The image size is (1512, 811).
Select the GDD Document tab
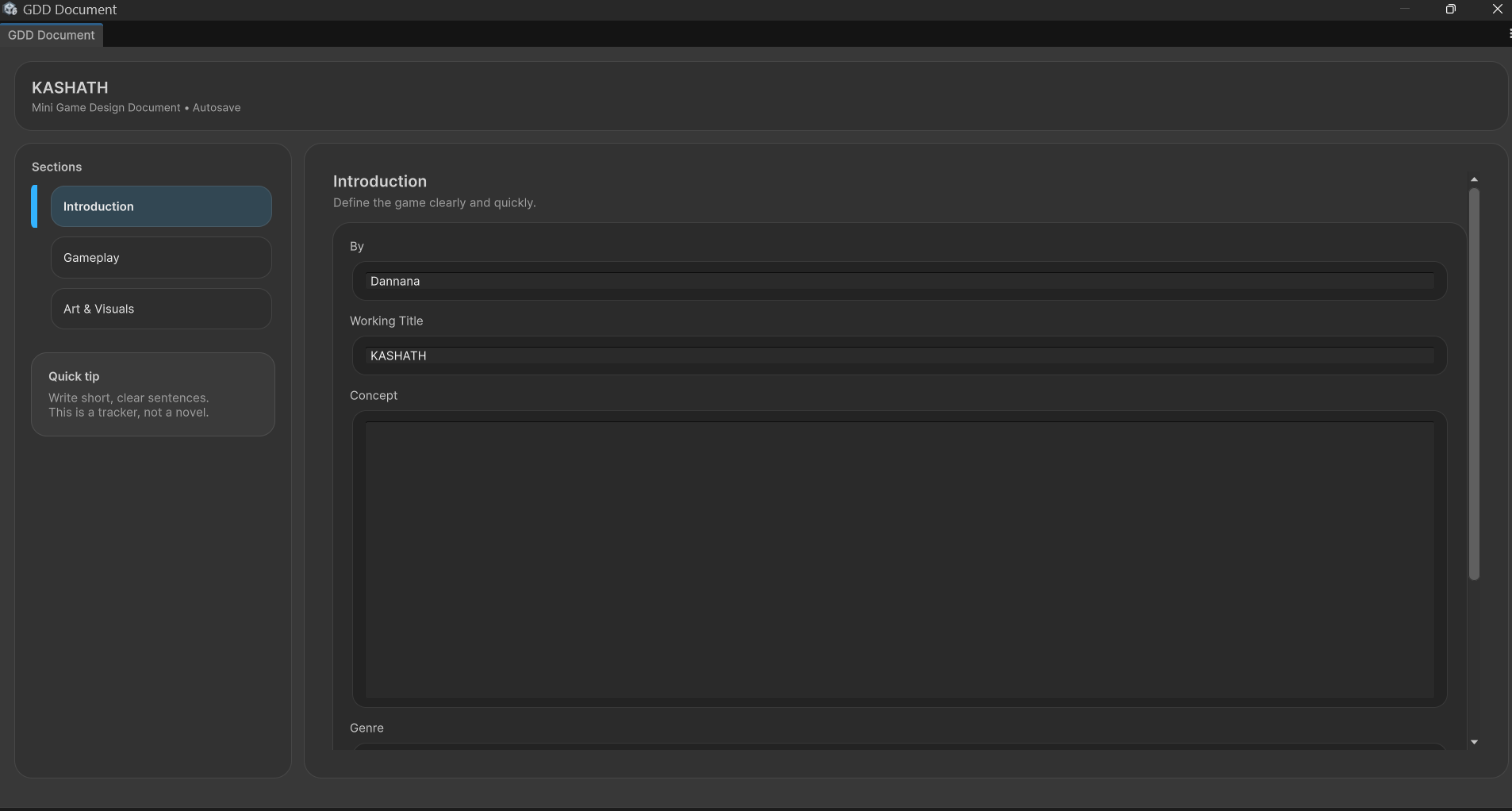point(52,34)
